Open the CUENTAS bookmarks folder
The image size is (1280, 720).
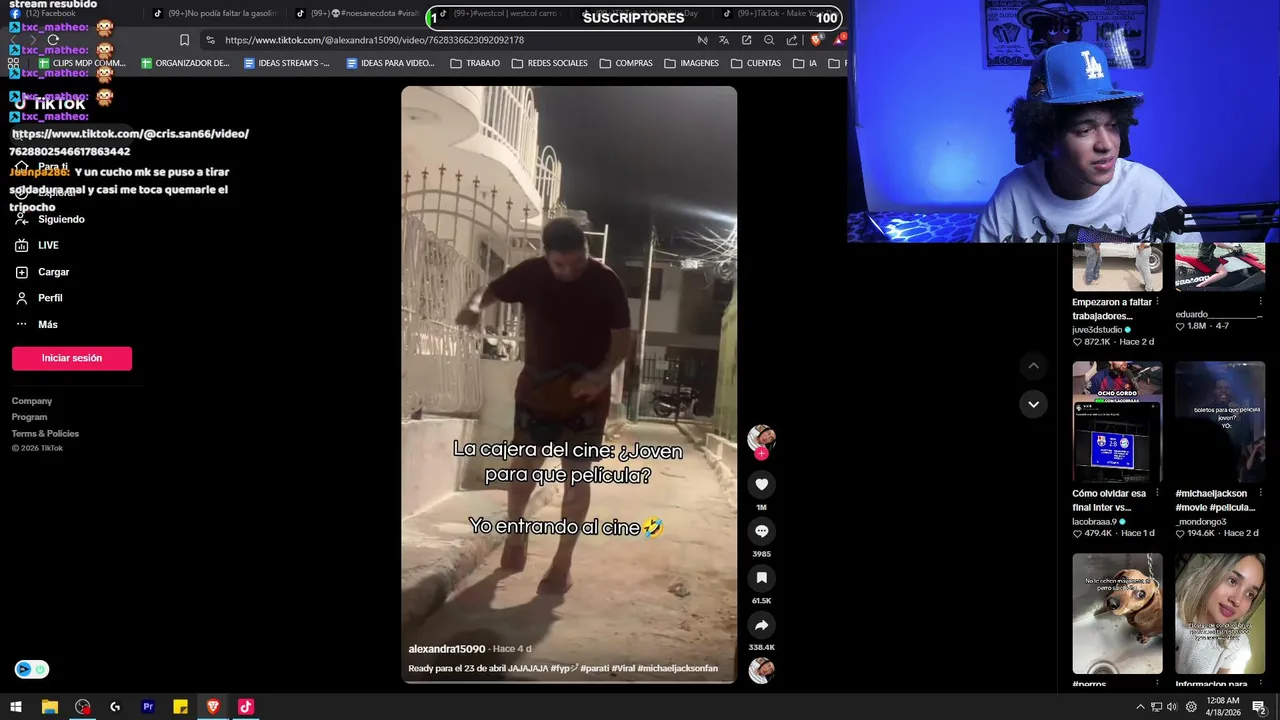(755, 63)
